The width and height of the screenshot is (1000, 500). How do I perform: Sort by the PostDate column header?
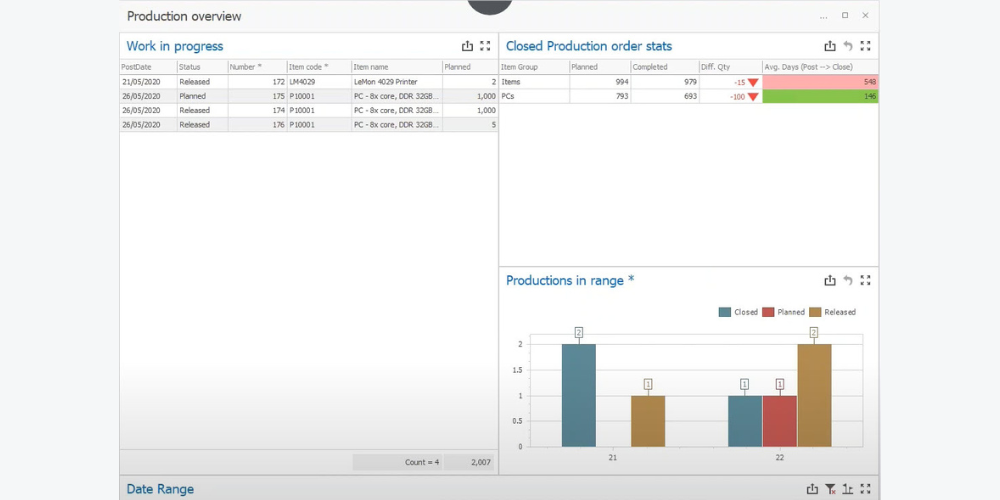(x=148, y=67)
